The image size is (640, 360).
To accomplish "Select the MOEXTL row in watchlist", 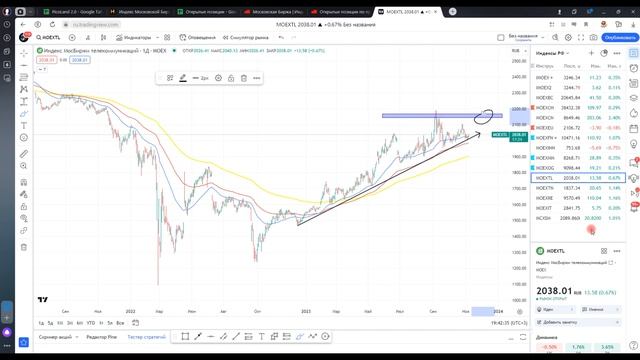I will point(578,178).
